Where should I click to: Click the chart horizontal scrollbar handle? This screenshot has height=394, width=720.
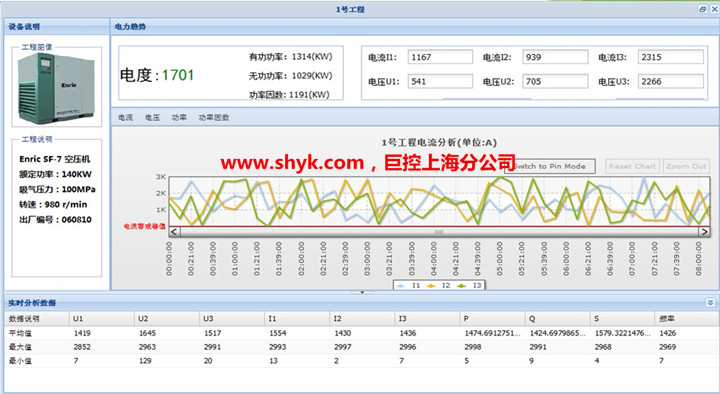(439, 232)
